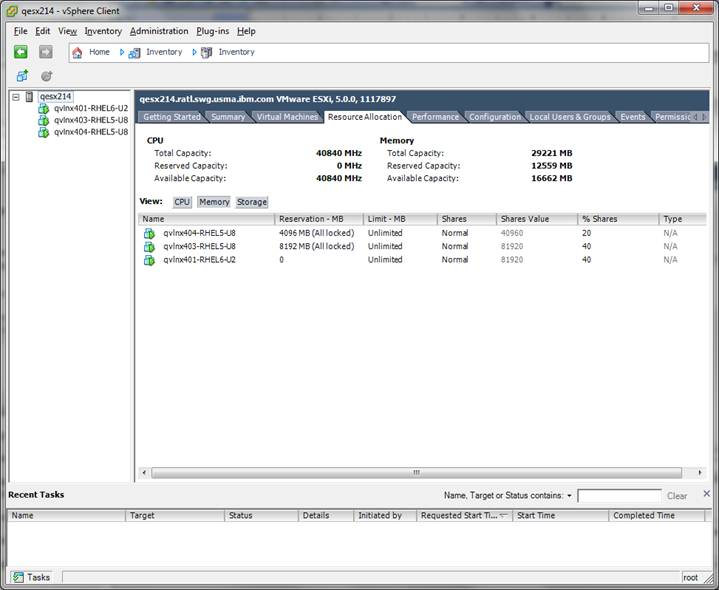The image size is (719, 590).
Task: Select the Resource Allocation tab
Action: [365, 117]
